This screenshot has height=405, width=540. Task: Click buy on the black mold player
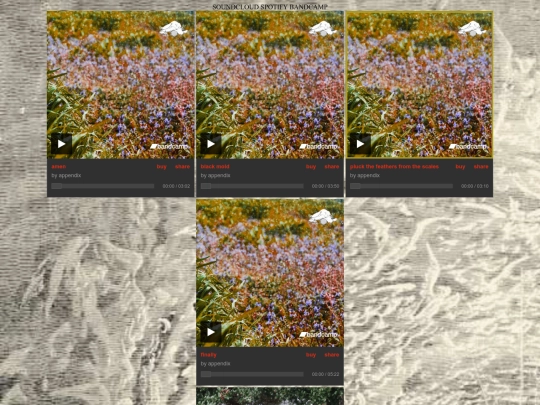tap(311, 167)
